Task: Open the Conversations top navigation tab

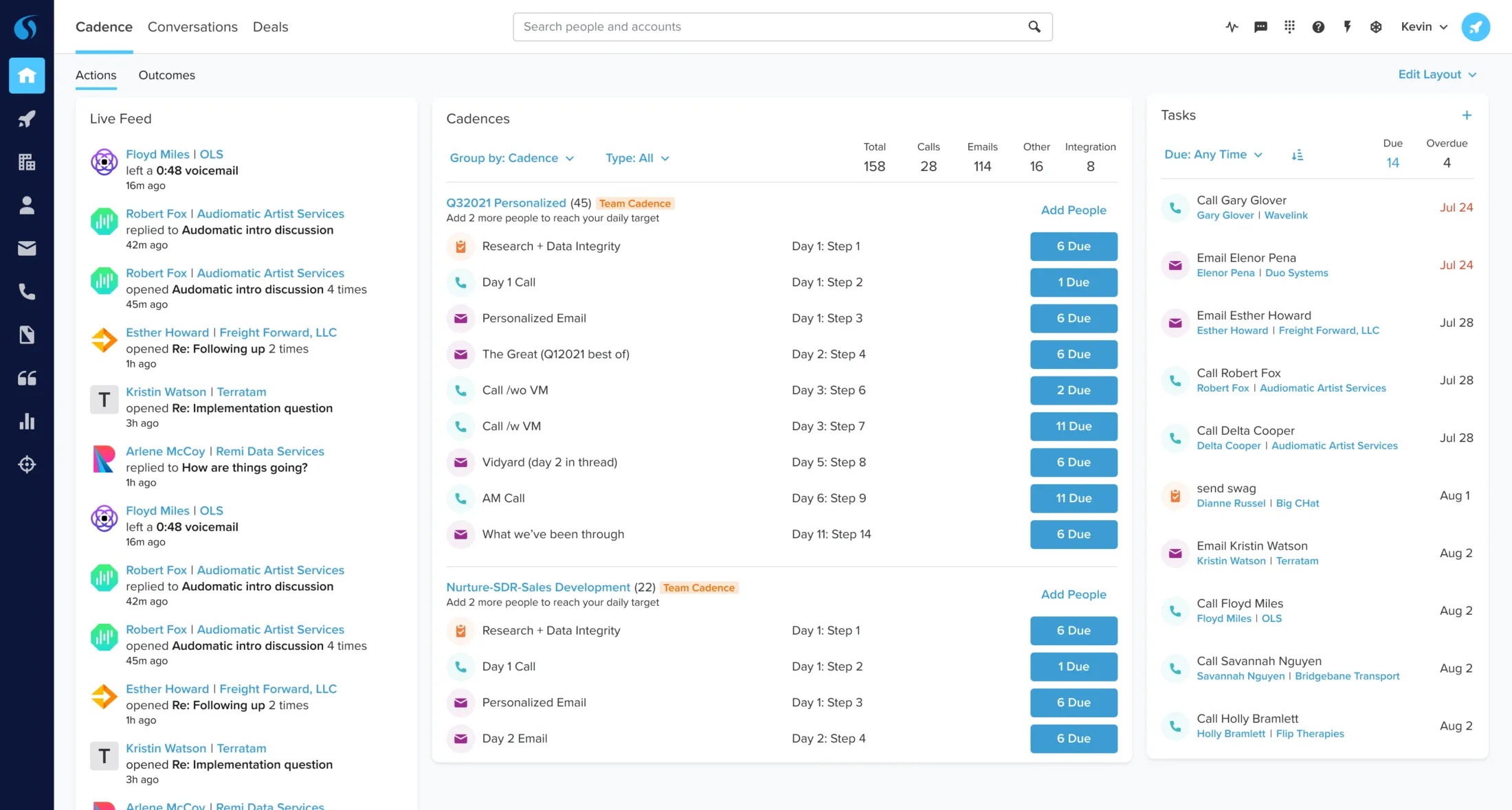Action: click(x=192, y=27)
